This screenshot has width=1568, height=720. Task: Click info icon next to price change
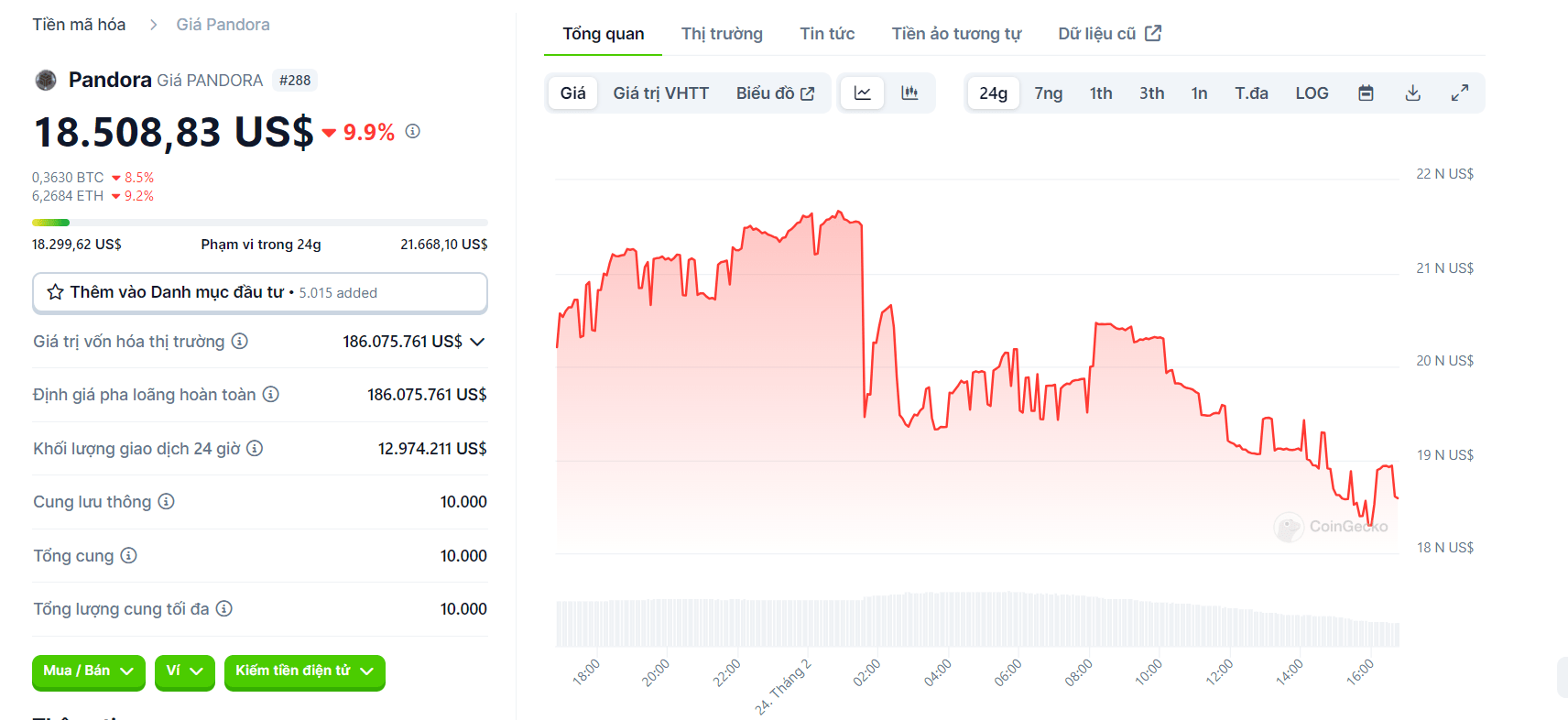(413, 131)
